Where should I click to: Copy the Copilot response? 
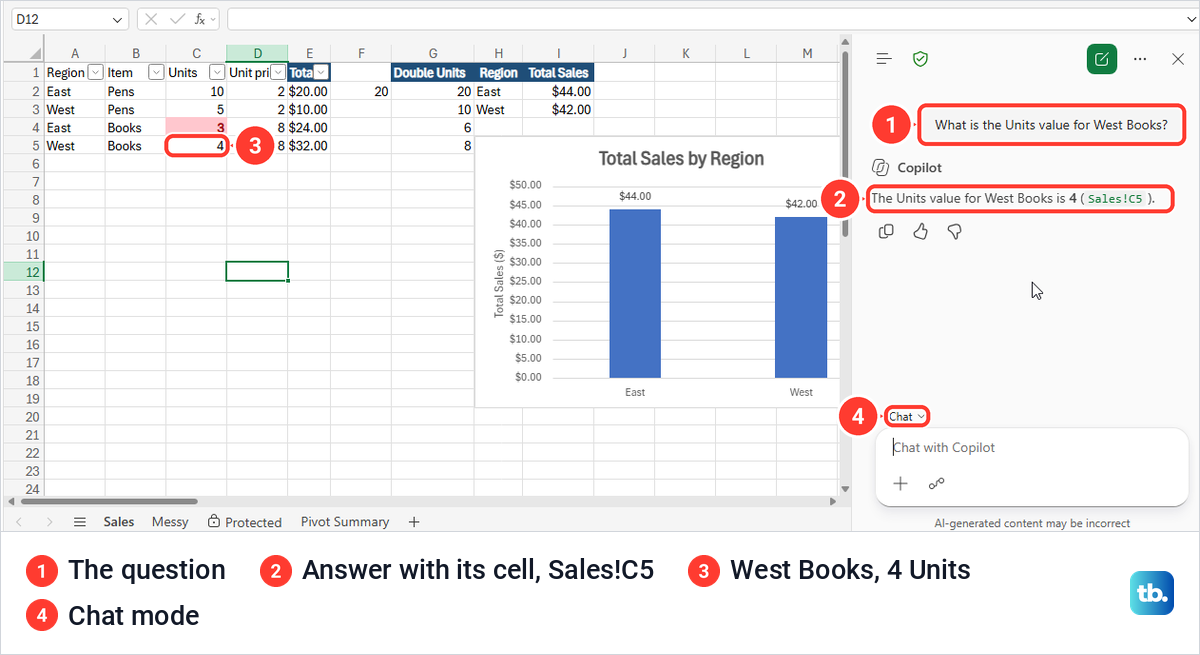(886, 231)
